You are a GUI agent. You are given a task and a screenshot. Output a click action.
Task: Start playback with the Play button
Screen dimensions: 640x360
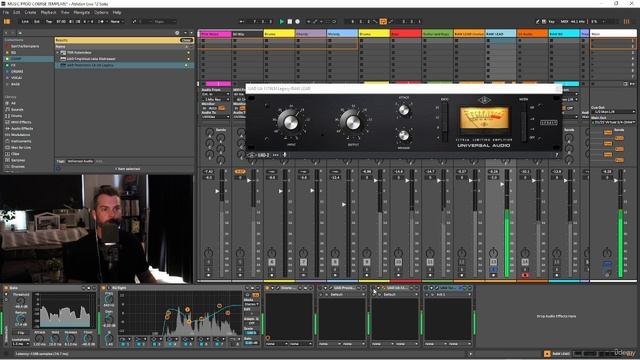pyautogui.click(x=281, y=21)
